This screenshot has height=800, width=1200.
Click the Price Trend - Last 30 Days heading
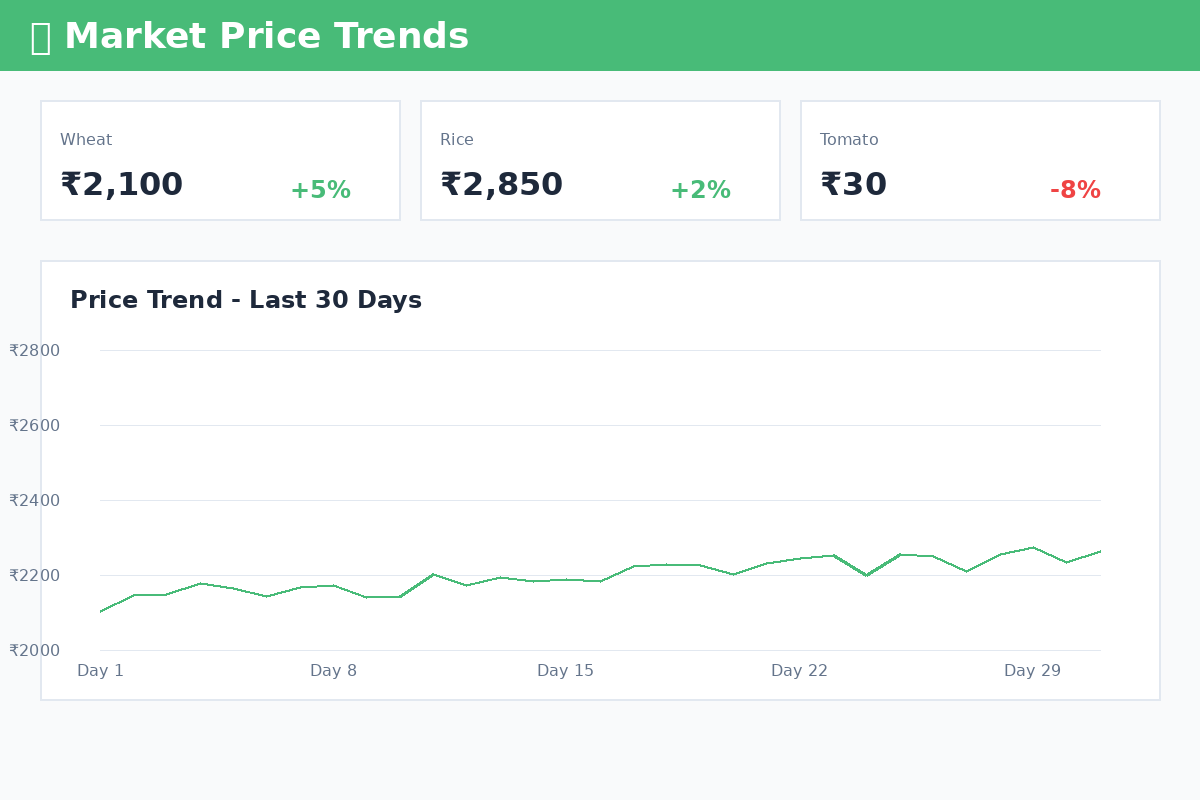246,300
